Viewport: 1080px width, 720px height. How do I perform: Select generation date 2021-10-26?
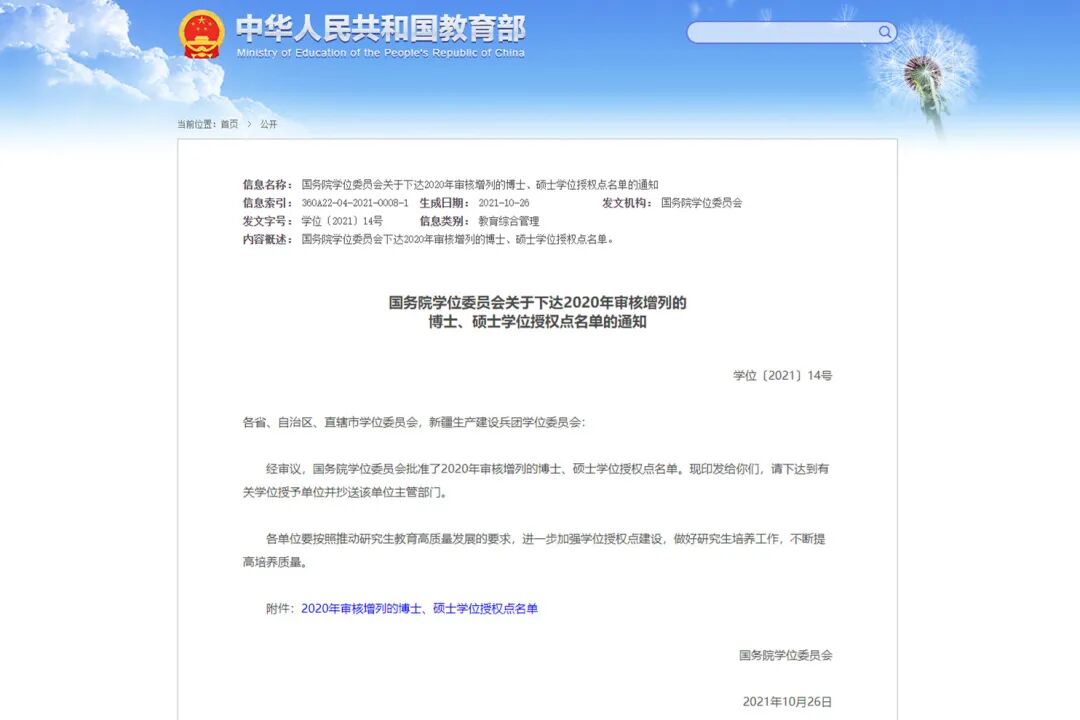coord(503,203)
